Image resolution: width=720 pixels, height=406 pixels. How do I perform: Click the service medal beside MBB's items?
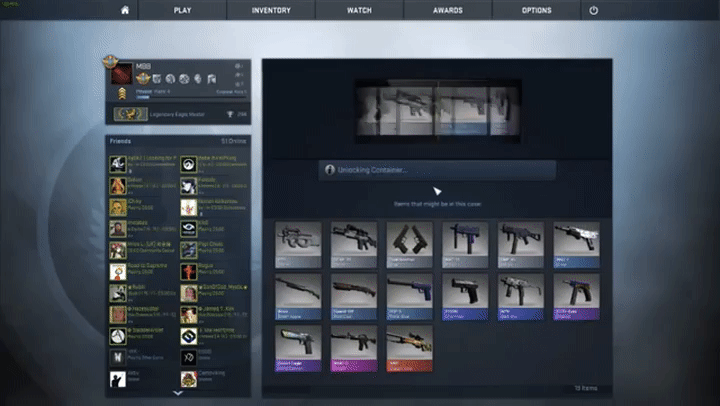click(x=143, y=79)
